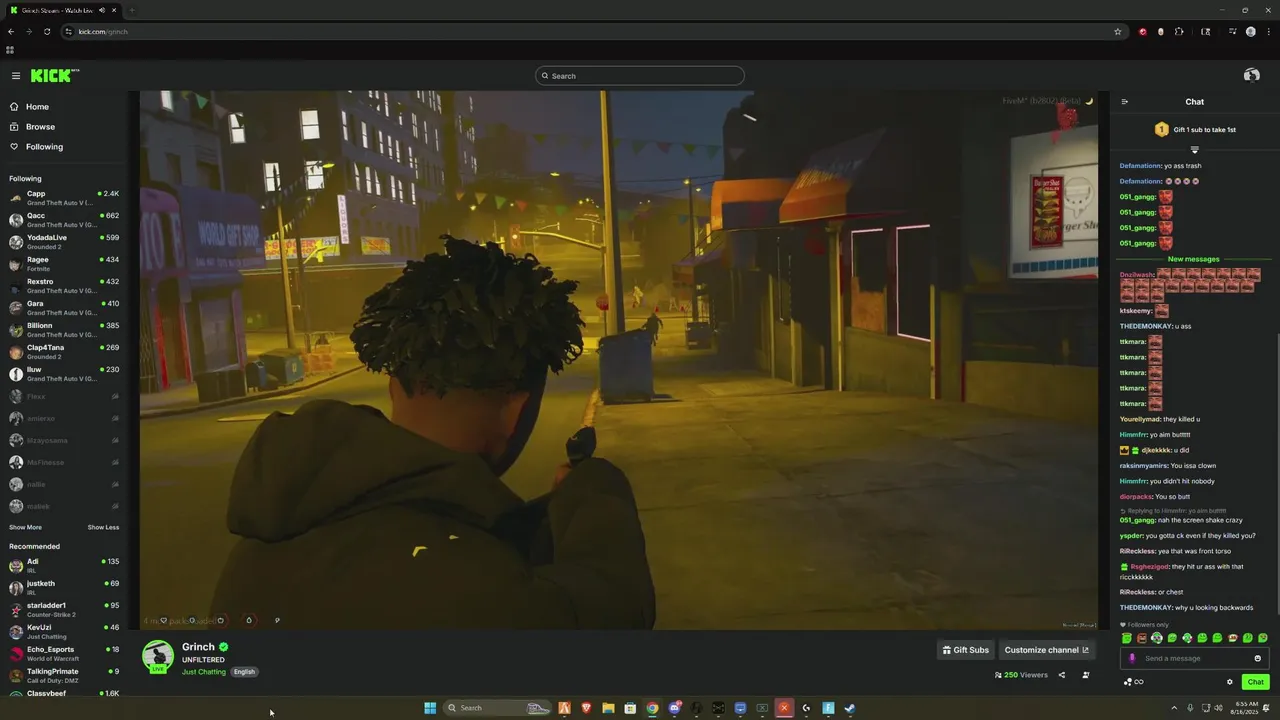Show hidden system tray icons
Viewport: 1280px width, 720px height.
coord(1175,708)
